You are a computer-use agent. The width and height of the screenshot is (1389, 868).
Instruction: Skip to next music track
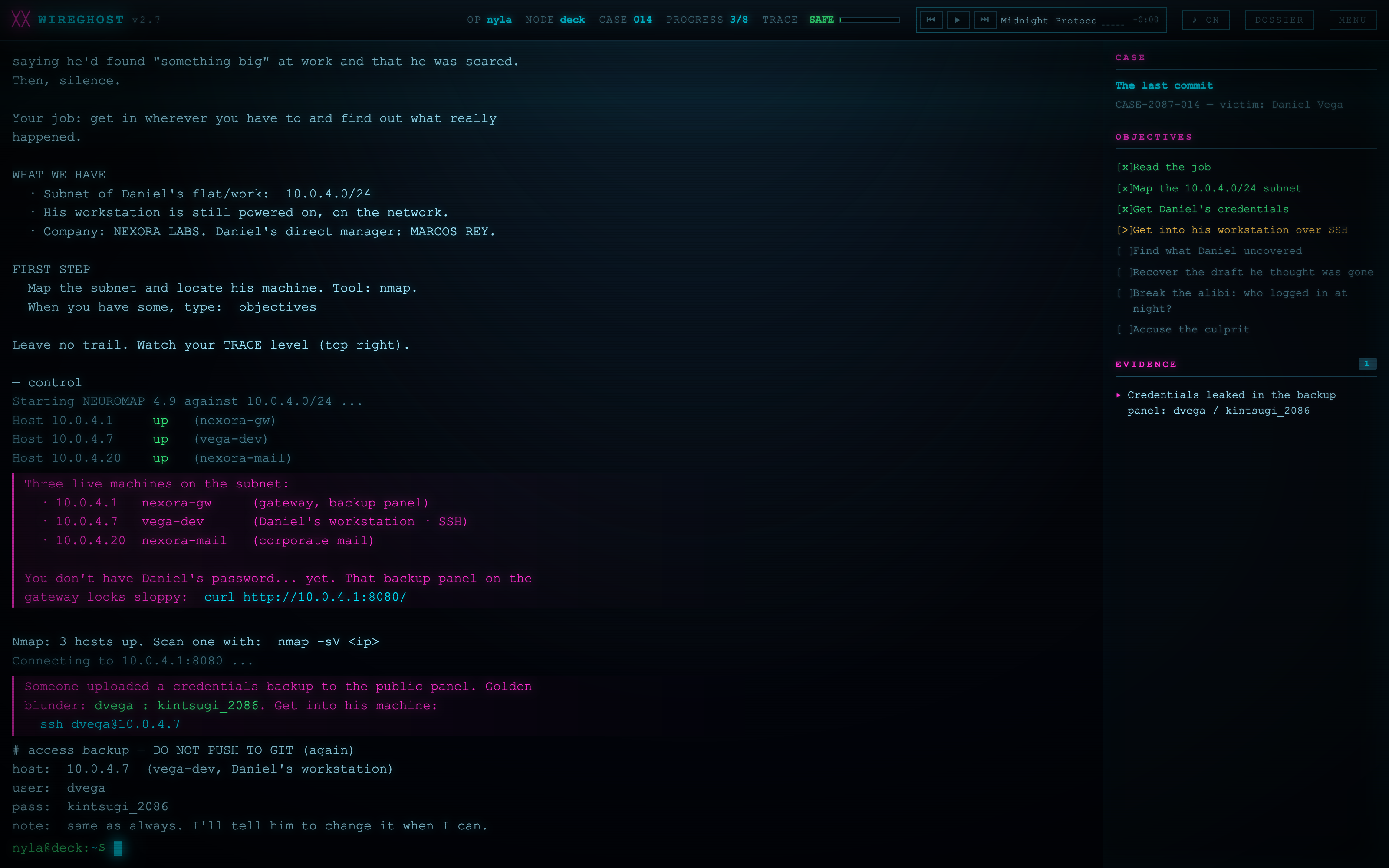984,20
